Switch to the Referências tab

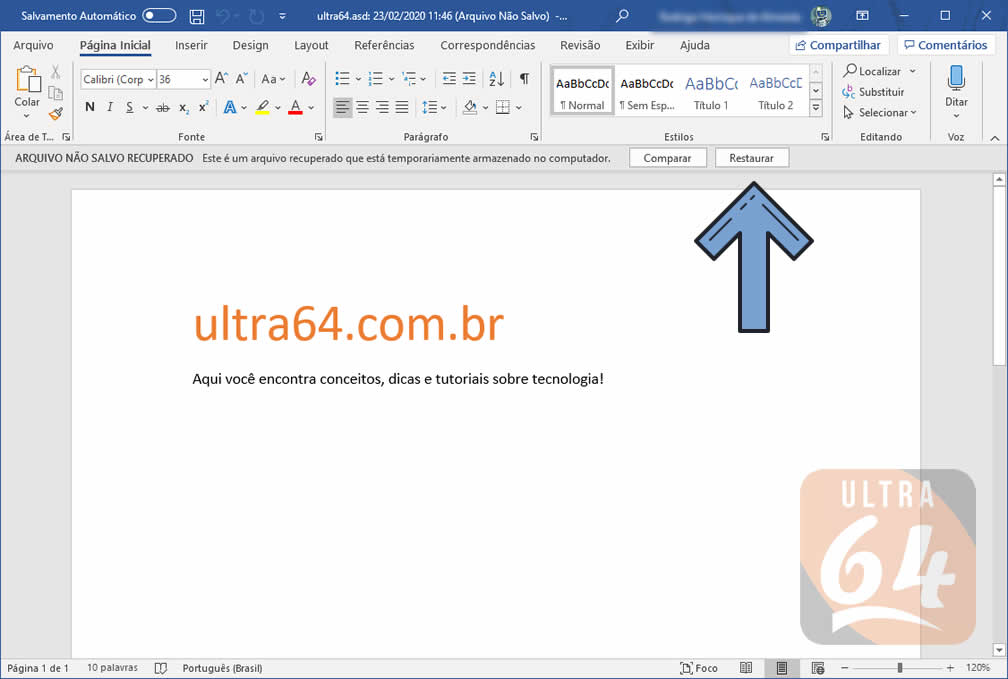pyautogui.click(x=384, y=45)
